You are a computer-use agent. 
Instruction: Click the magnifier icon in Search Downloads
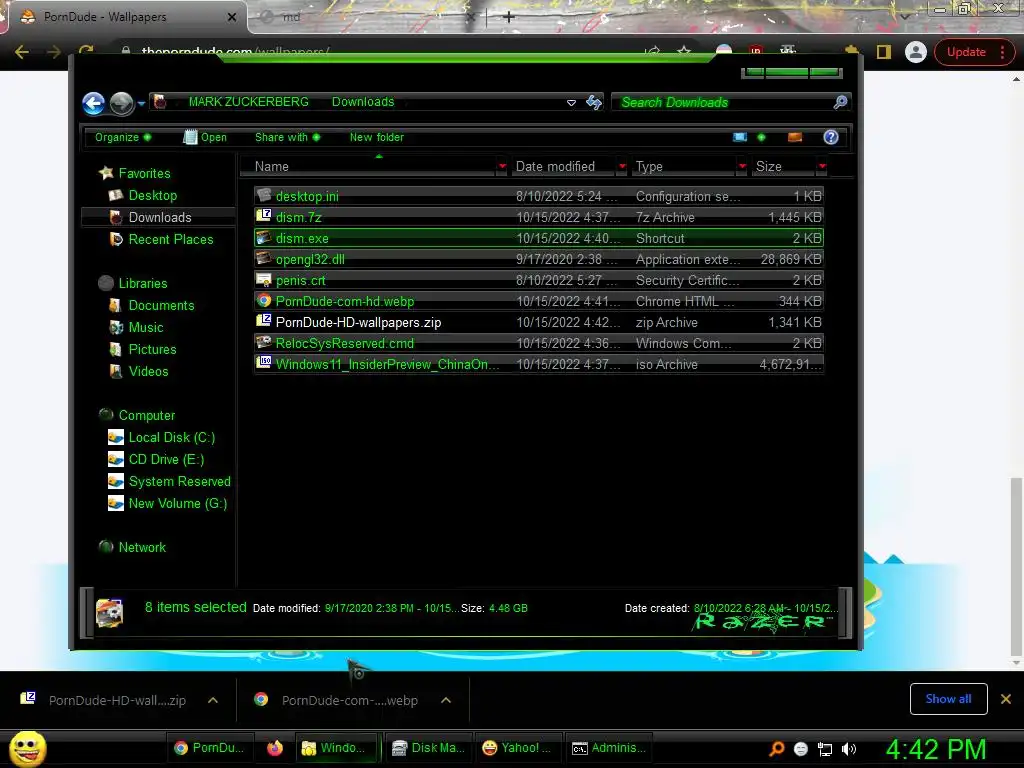point(840,102)
